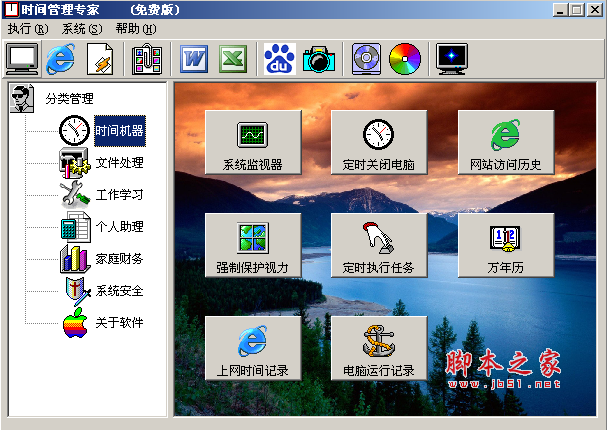Open the 定时执行任务 button
Screen dimensions: 607x430
[379, 245]
